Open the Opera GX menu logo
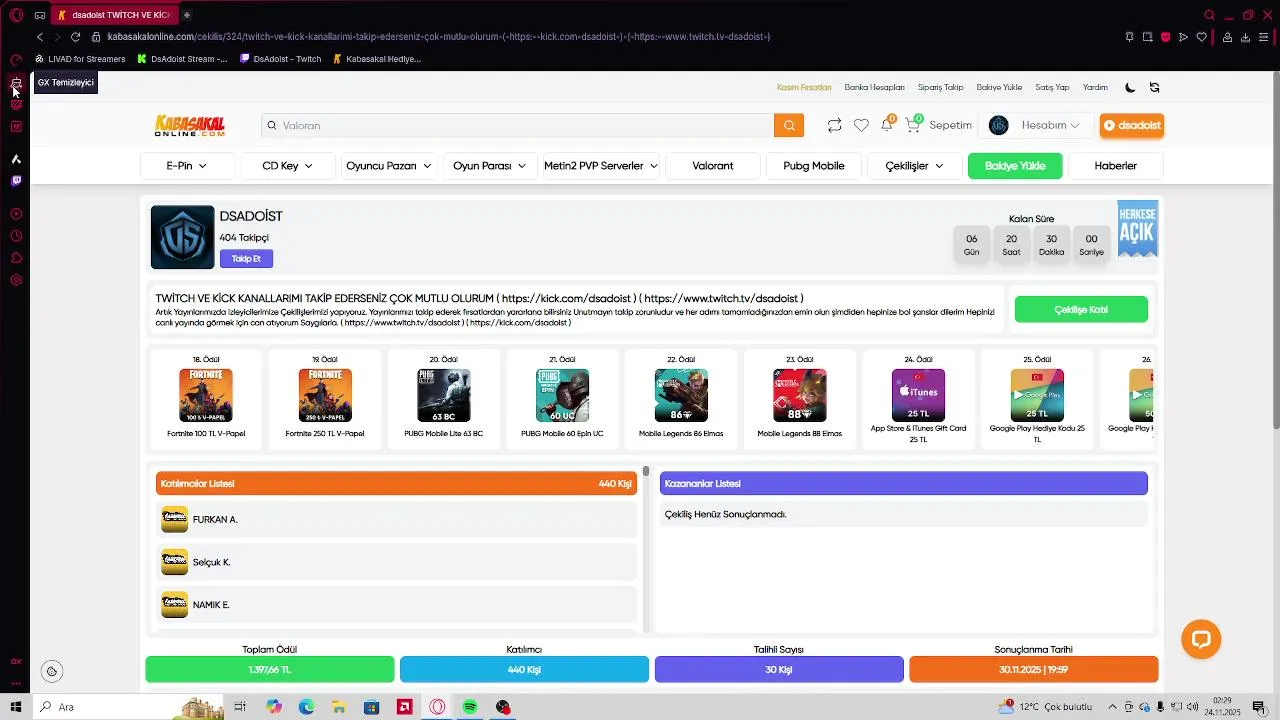 [x=16, y=15]
